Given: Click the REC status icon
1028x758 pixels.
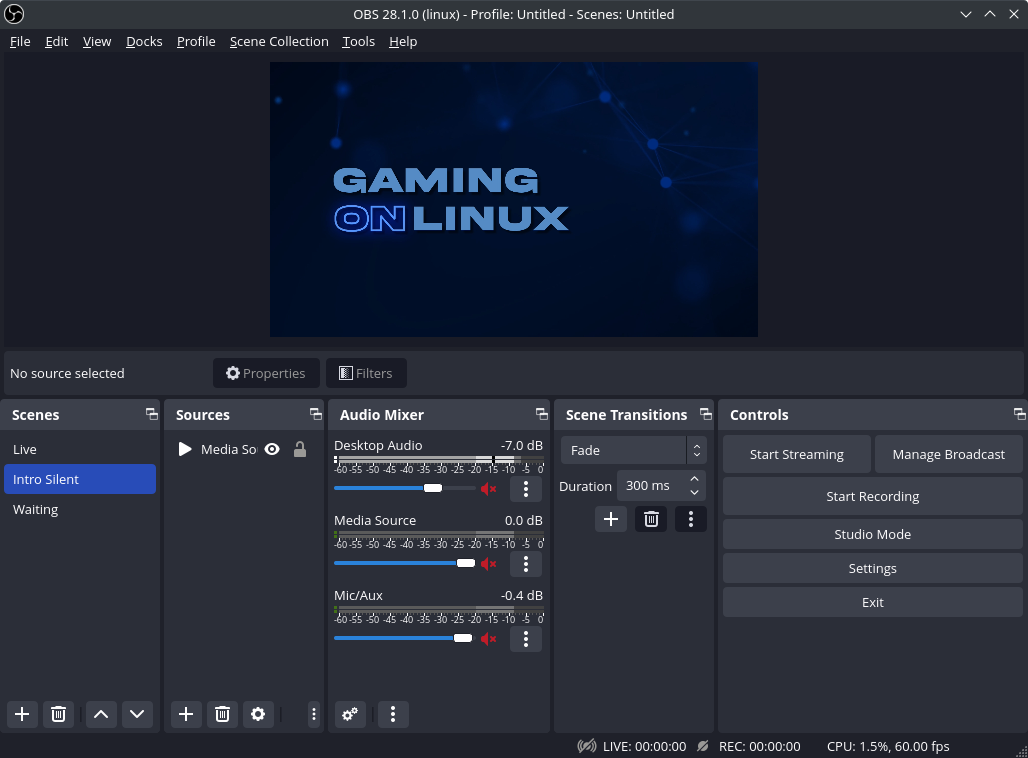Looking at the screenshot, I should (703, 746).
